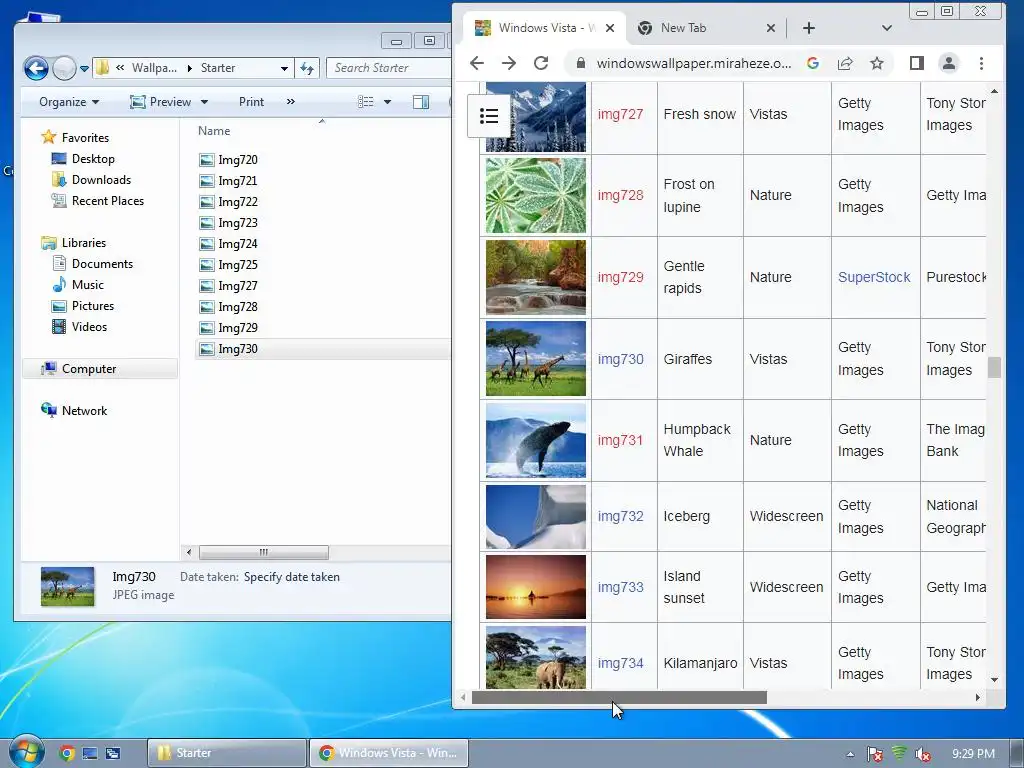Open the img733 link
This screenshot has width=1024, height=768.
(x=620, y=587)
